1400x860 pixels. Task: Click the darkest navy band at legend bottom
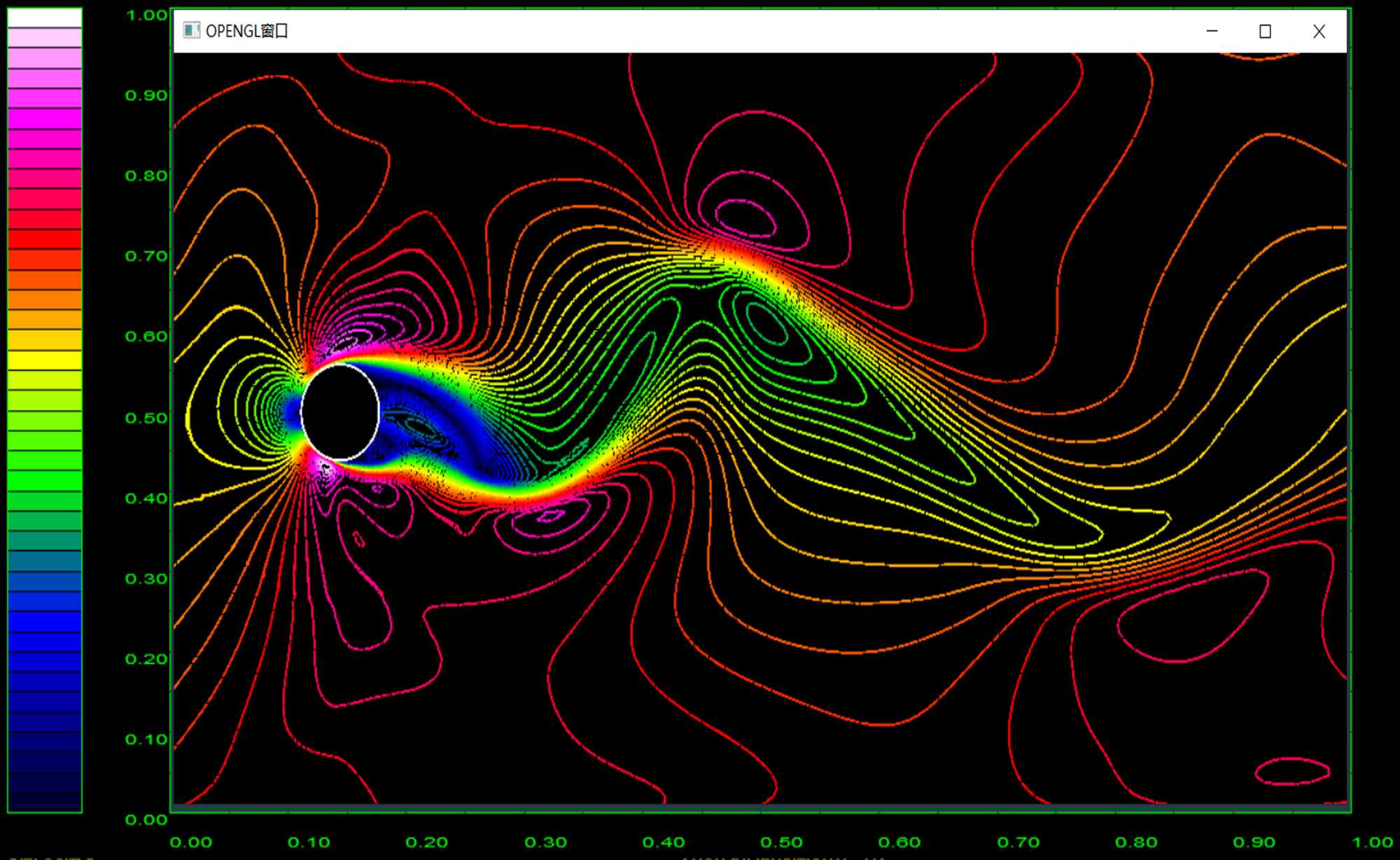[x=44, y=801]
